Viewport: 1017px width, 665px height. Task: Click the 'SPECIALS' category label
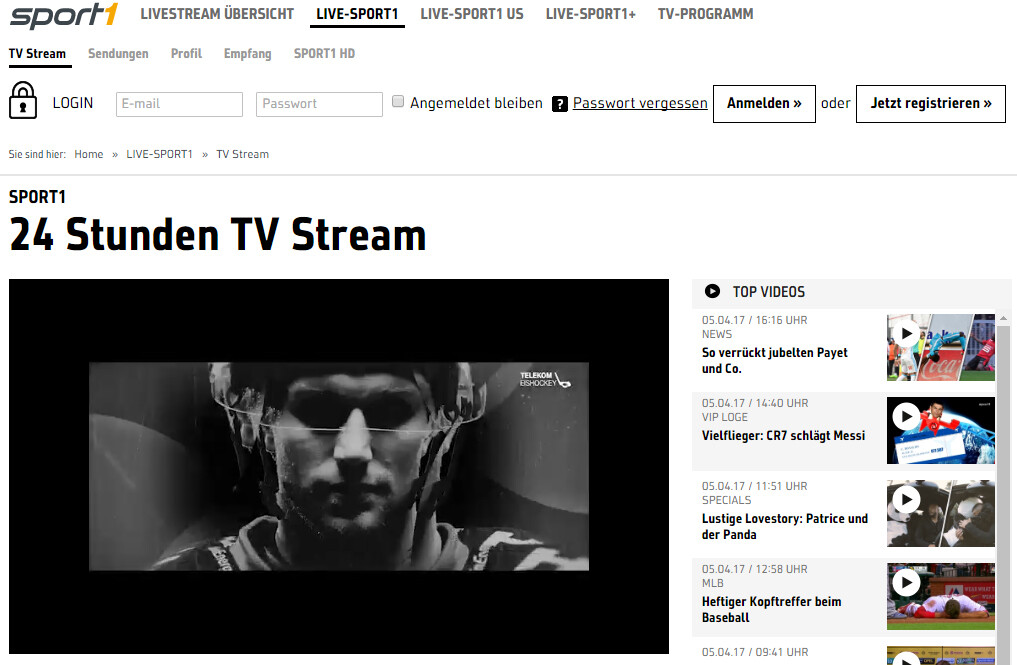point(726,501)
